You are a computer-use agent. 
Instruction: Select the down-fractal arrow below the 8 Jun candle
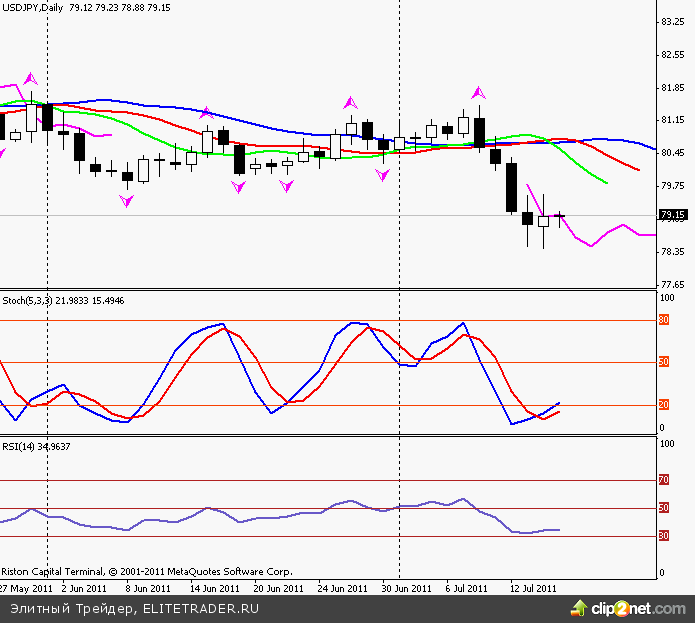(x=126, y=201)
